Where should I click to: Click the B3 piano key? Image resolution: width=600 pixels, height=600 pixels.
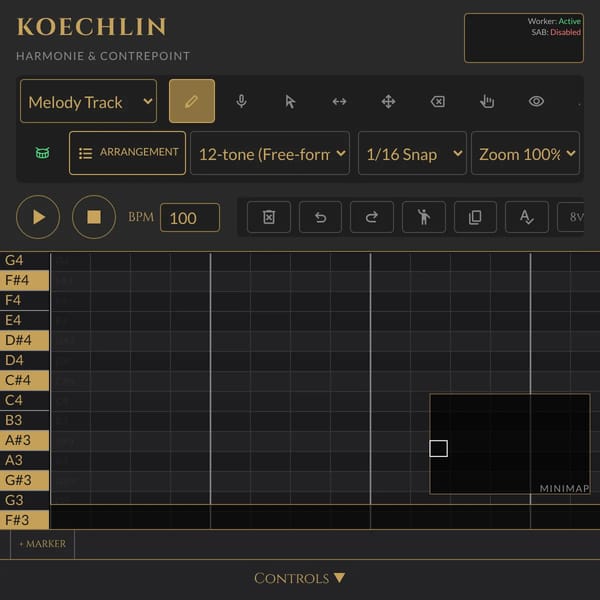coord(24,420)
